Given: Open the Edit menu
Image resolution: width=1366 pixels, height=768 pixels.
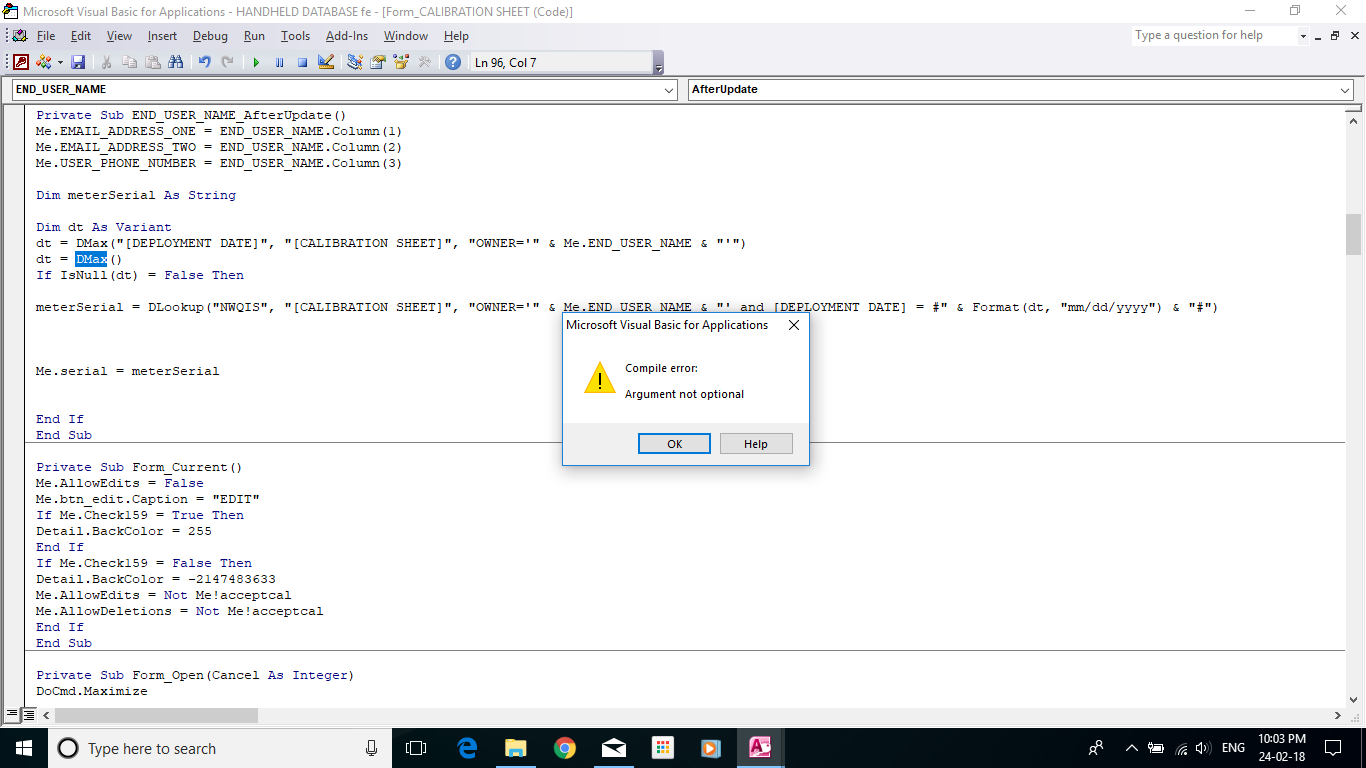Looking at the screenshot, I should coord(81,36).
